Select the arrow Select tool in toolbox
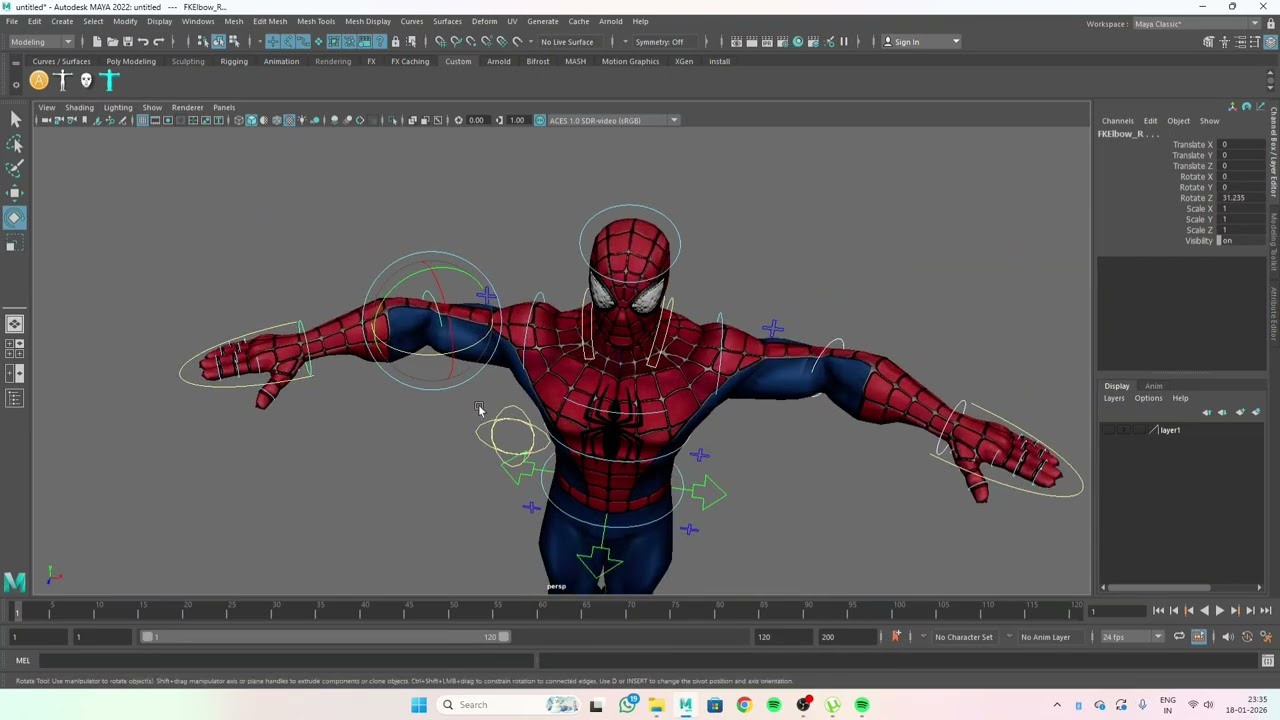This screenshot has width=1280, height=720. (15, 119)
